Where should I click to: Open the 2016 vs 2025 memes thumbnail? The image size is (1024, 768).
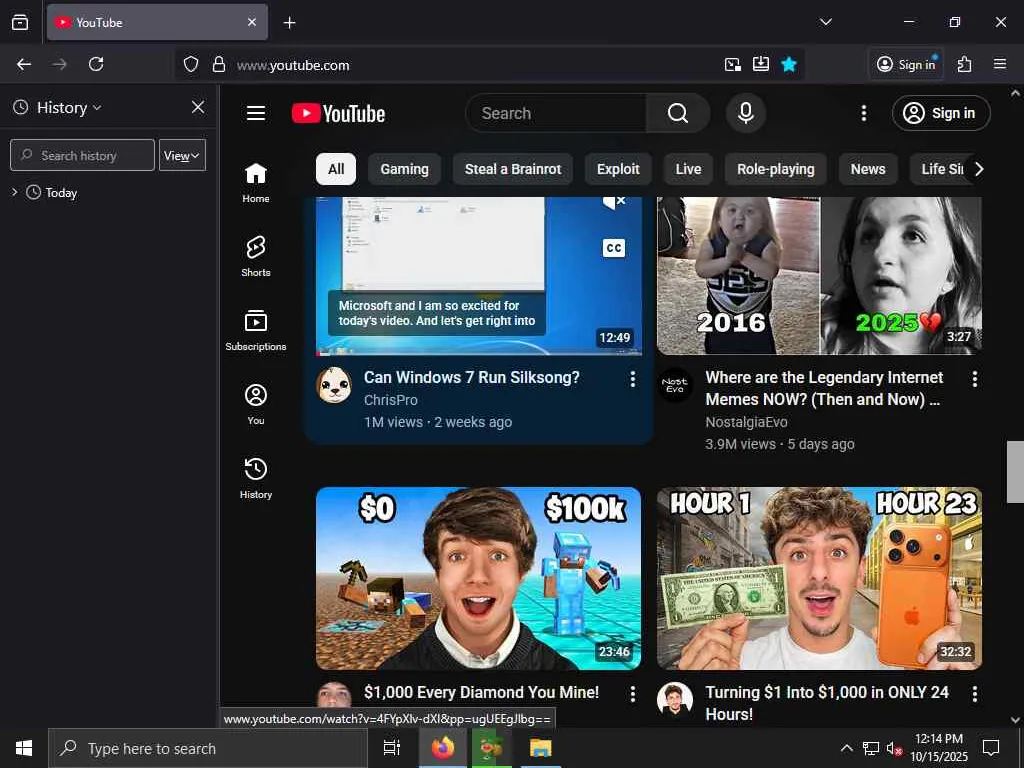(x=820, y=276)
